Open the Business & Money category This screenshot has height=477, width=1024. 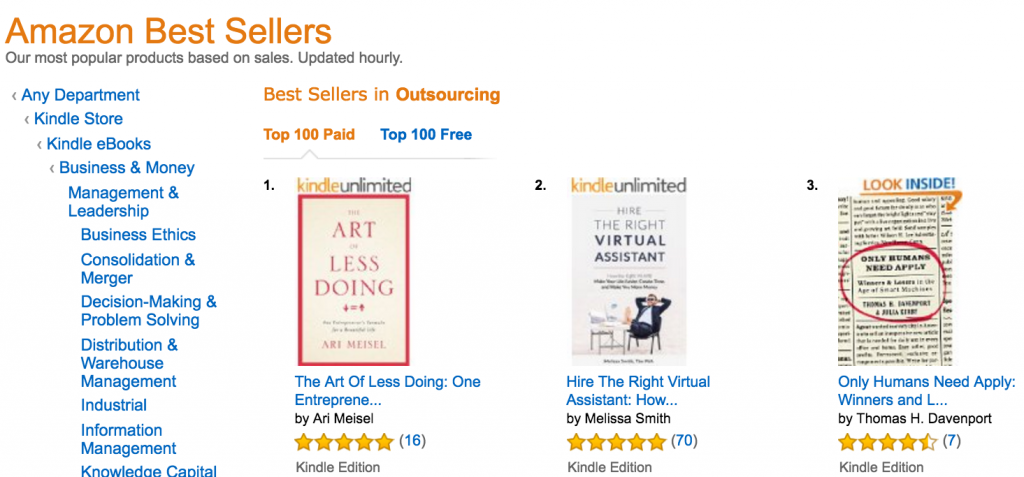126,168
